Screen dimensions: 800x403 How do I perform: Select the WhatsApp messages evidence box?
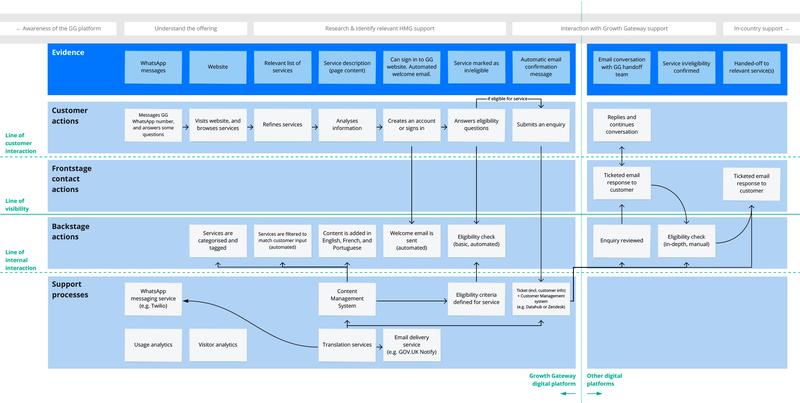(x=153, y=66)
